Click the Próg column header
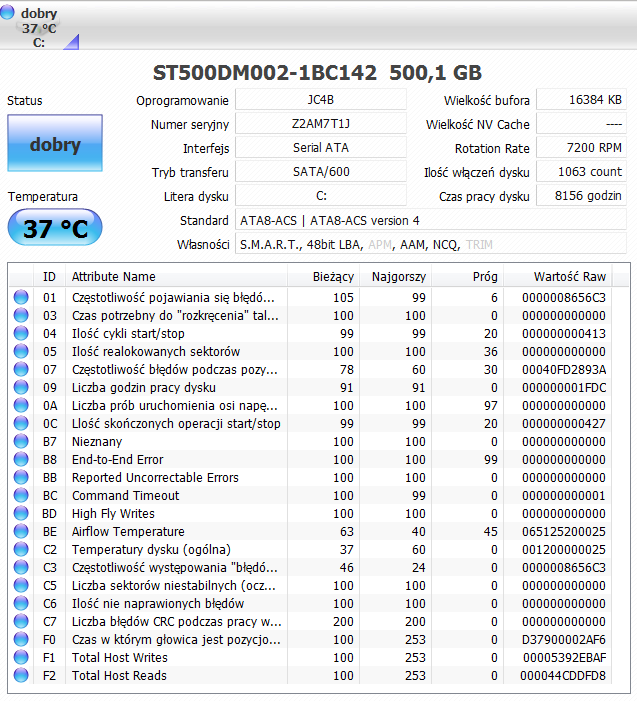The image size is (637, 701). click(x=468, y=277)
